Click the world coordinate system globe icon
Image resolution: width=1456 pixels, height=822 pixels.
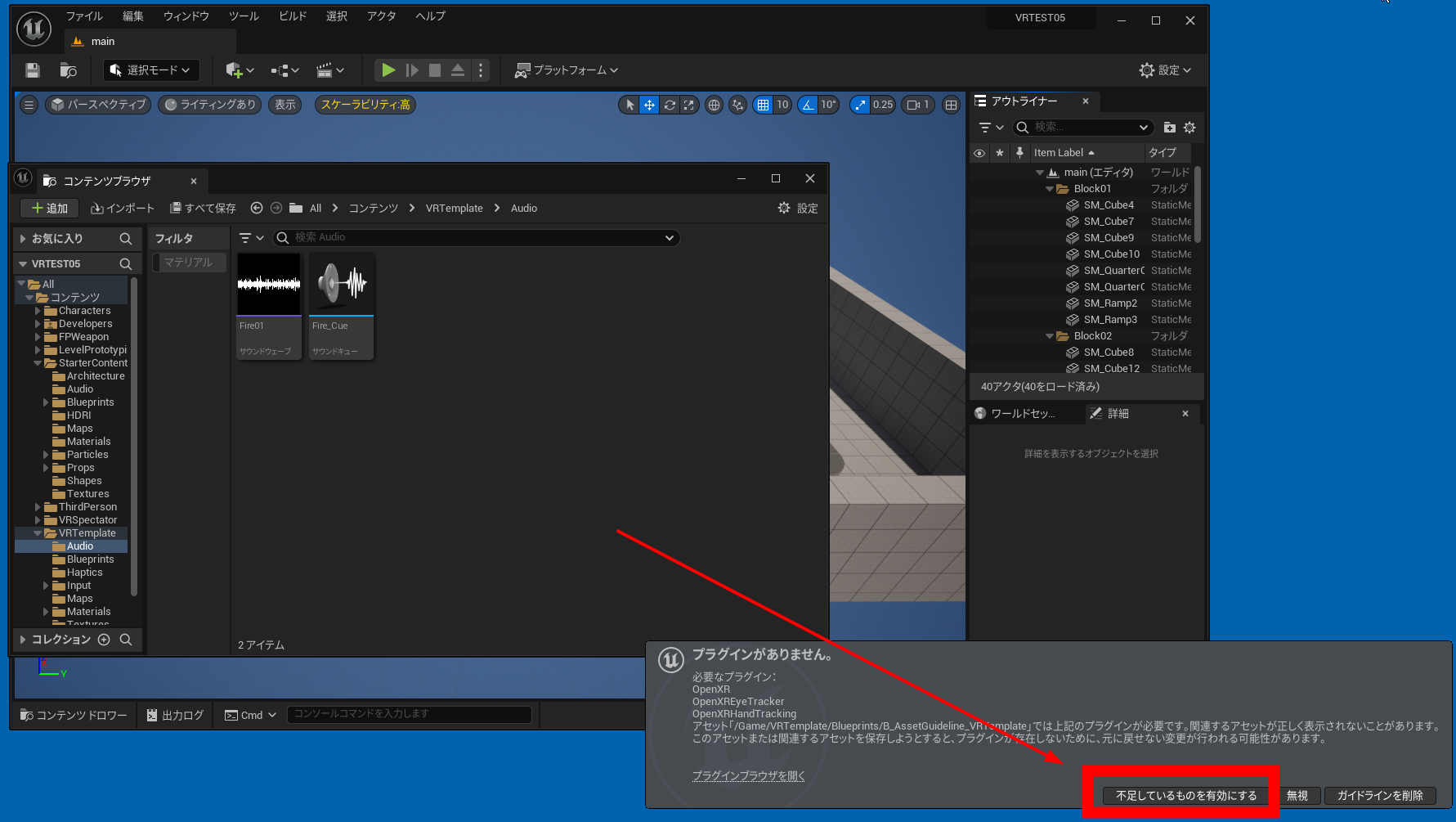[x=714, y=105]
